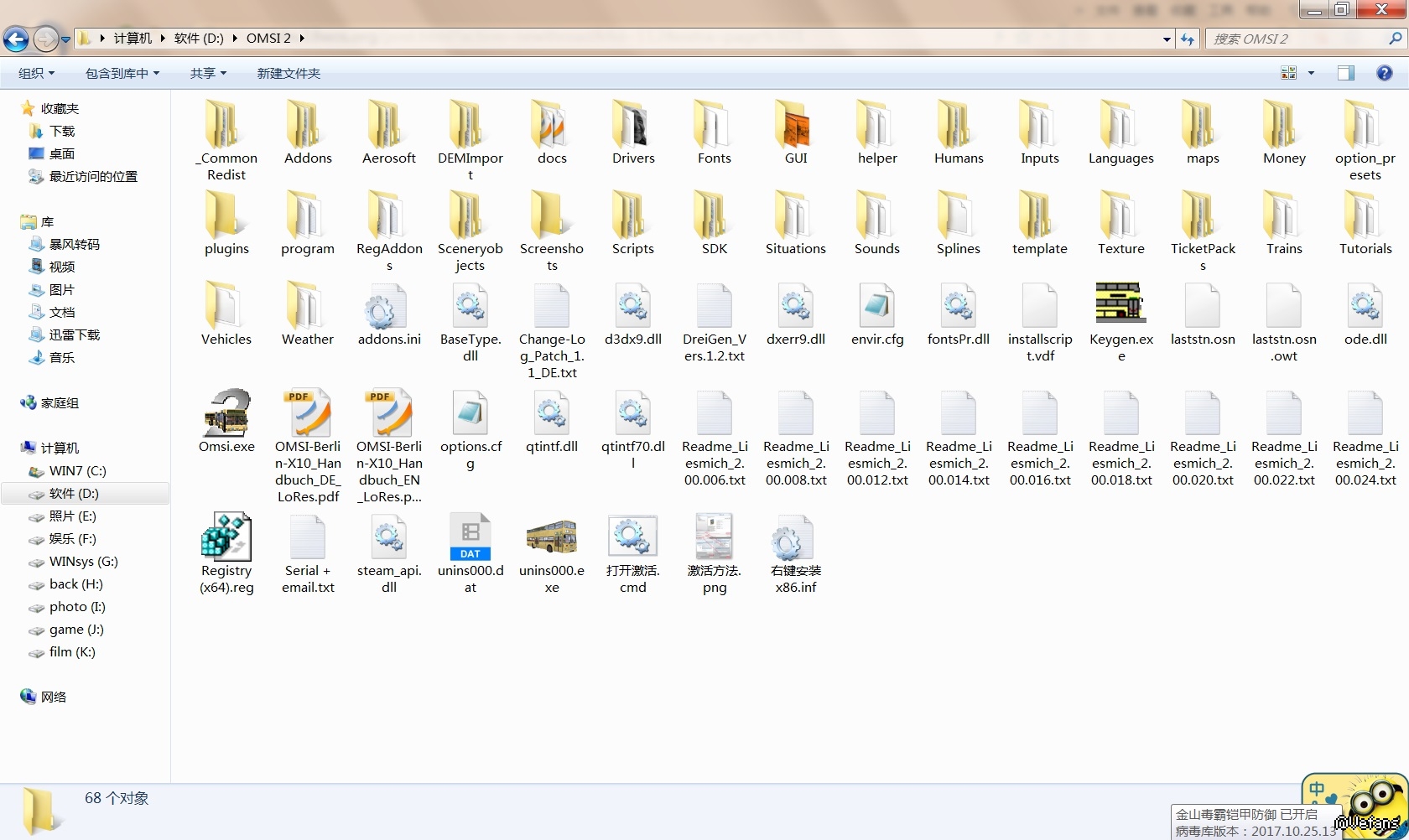Click the back navigation button
This screenshot has height=840, width=1409.
coord(16,39)
